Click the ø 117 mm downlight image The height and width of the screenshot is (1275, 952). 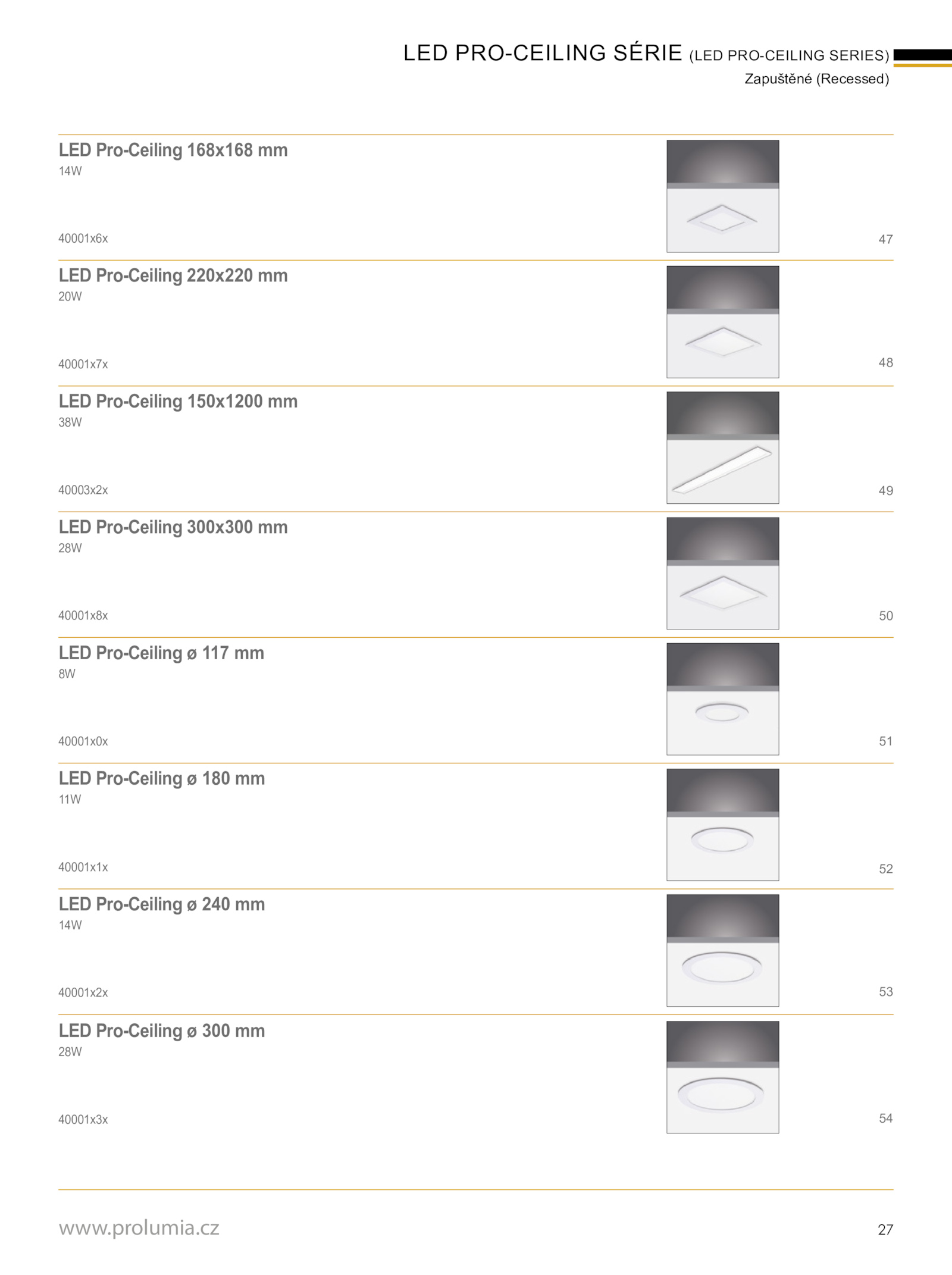722,699
